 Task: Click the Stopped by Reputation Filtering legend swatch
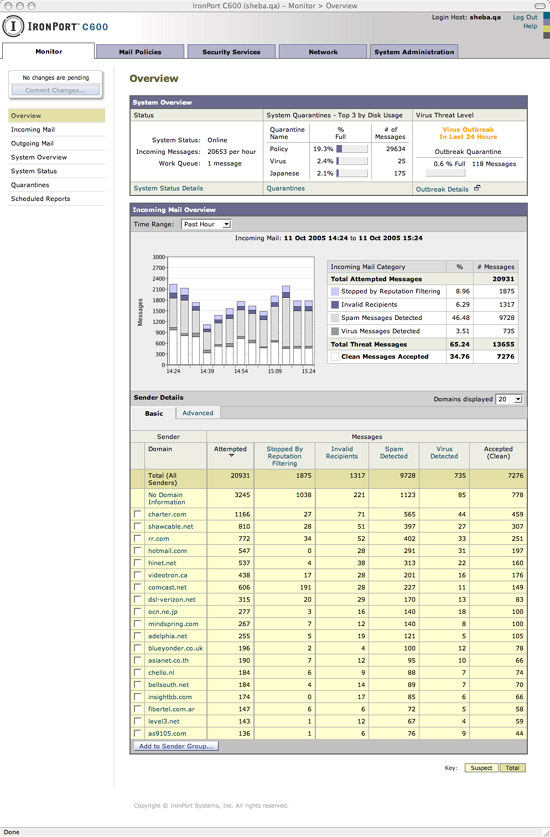tap(335, 291)
